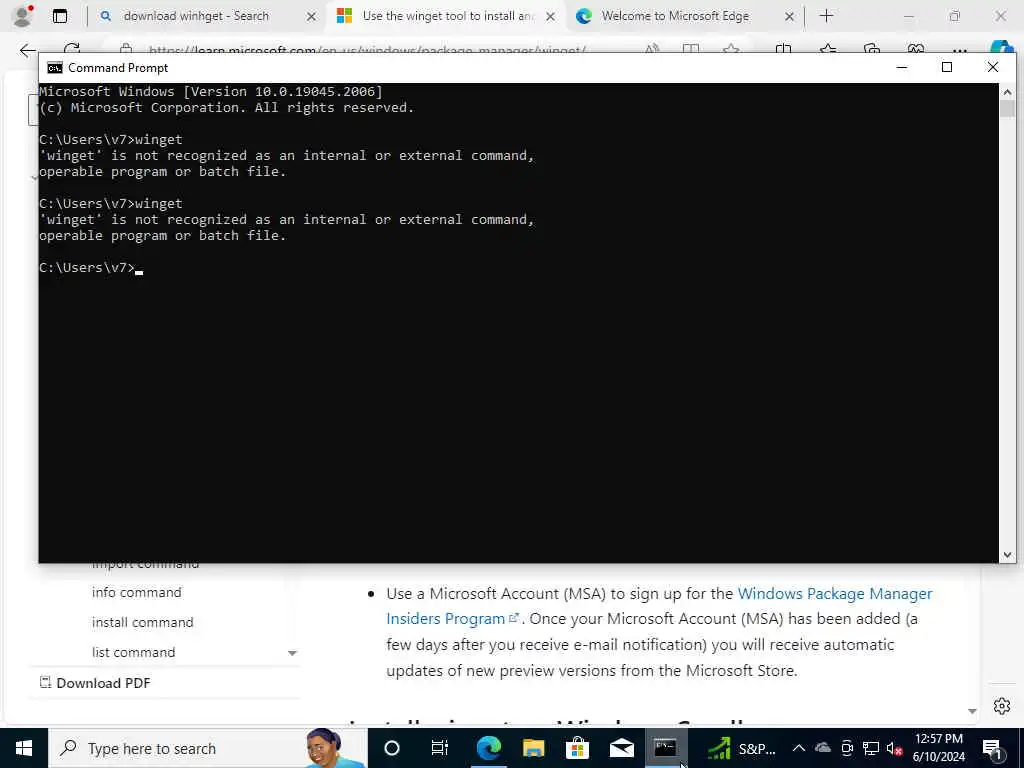Image resolution: width=1024 pixels, height=768 pixels.
Task: Open Edge tab actions menu icon
Action: click(x=60, y=16)
